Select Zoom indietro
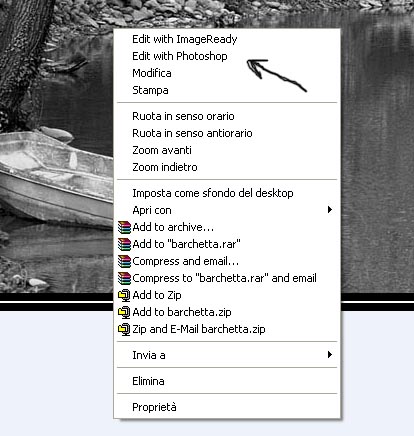The image size is (414, 436). coord(165,167)
